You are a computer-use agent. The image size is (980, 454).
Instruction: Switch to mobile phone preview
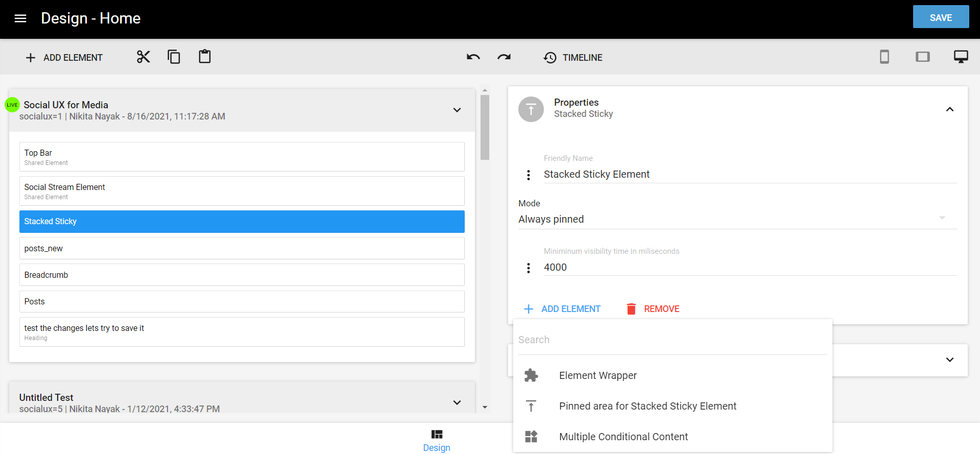tap(884, 57)
